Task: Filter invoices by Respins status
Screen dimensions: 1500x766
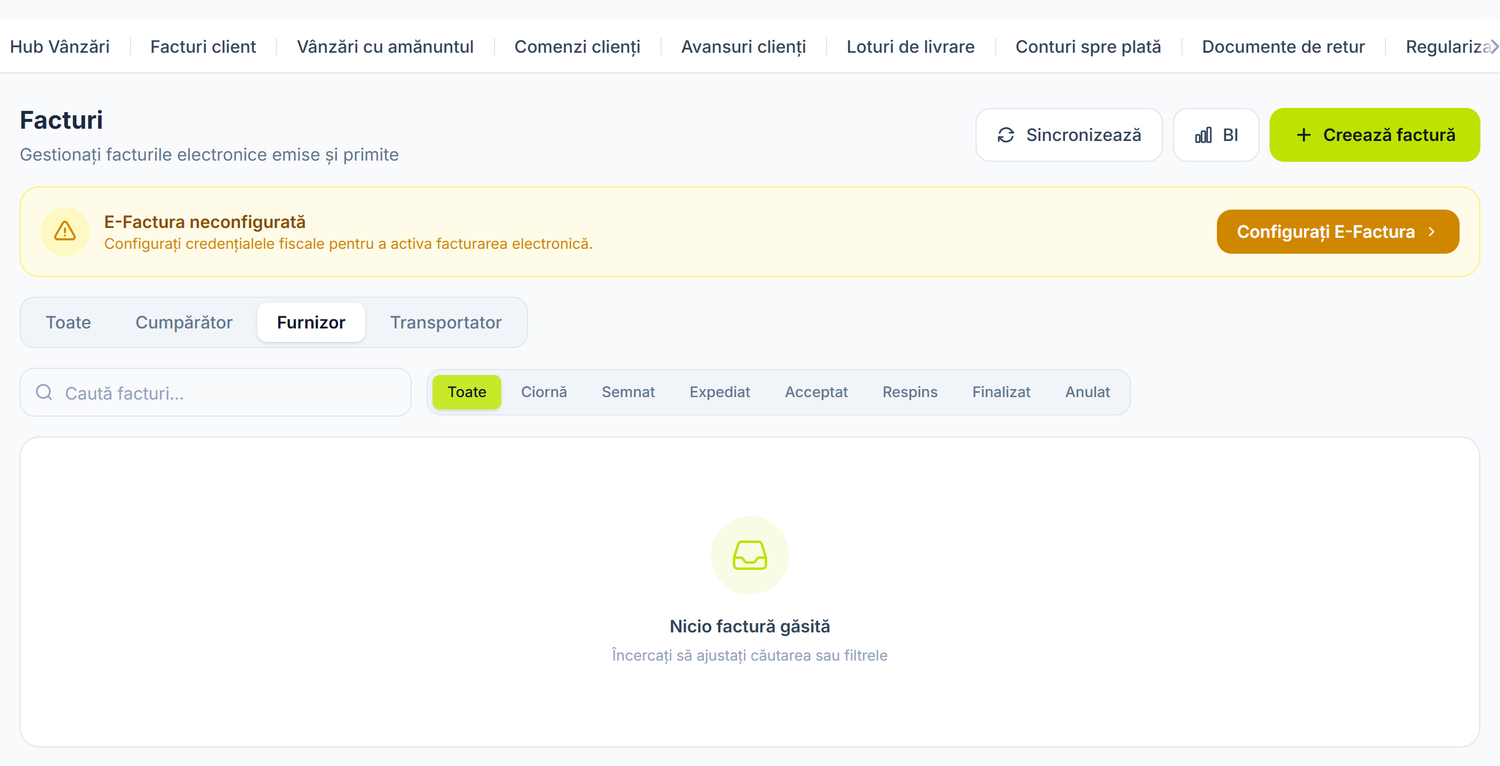Action: [910, 392]
